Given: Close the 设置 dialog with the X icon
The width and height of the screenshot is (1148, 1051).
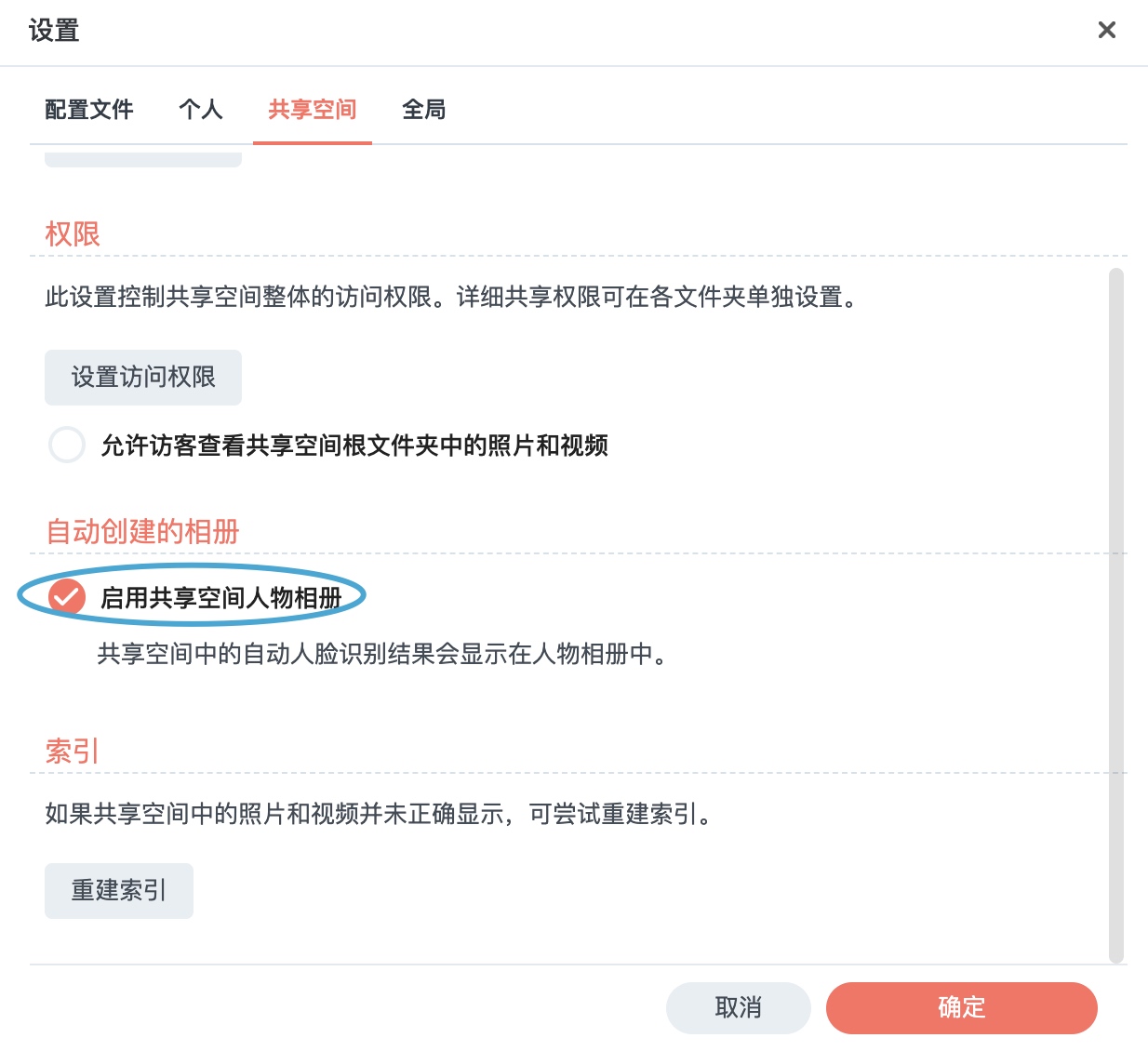Looking at the screenshot, I should click(1106, 30).
